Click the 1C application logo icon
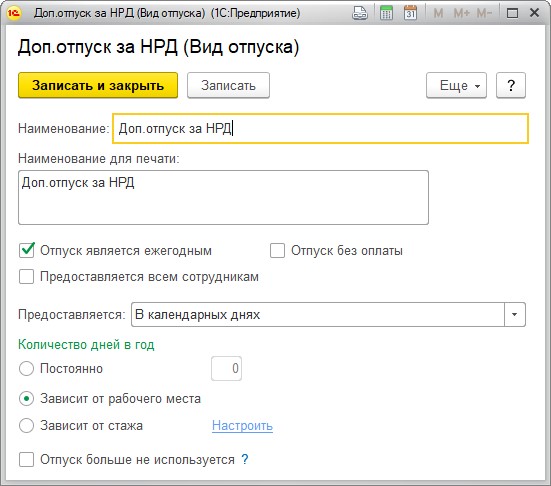This screenshot has width=551, height=486. (14, 13)
